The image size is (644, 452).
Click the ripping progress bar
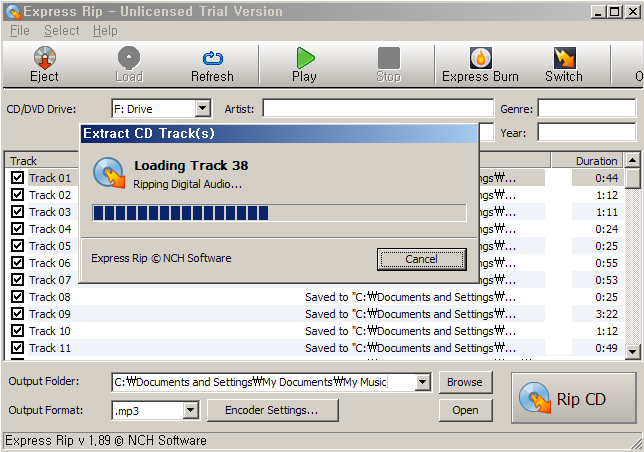pos(279,213)
